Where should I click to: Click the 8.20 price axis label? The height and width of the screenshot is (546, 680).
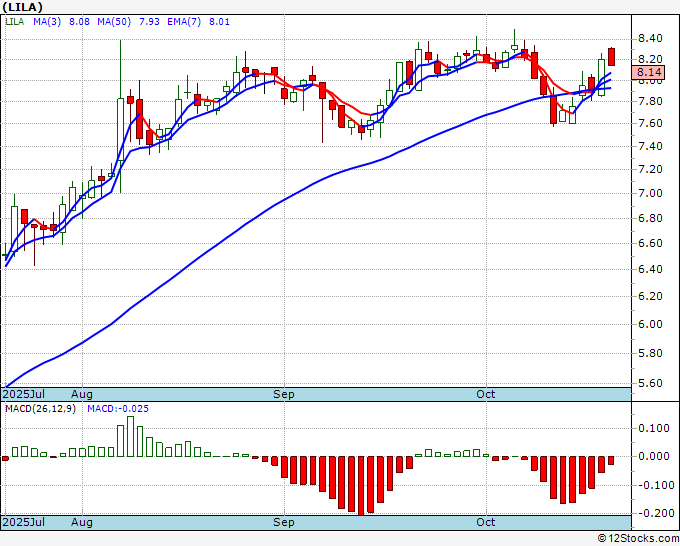650,59
